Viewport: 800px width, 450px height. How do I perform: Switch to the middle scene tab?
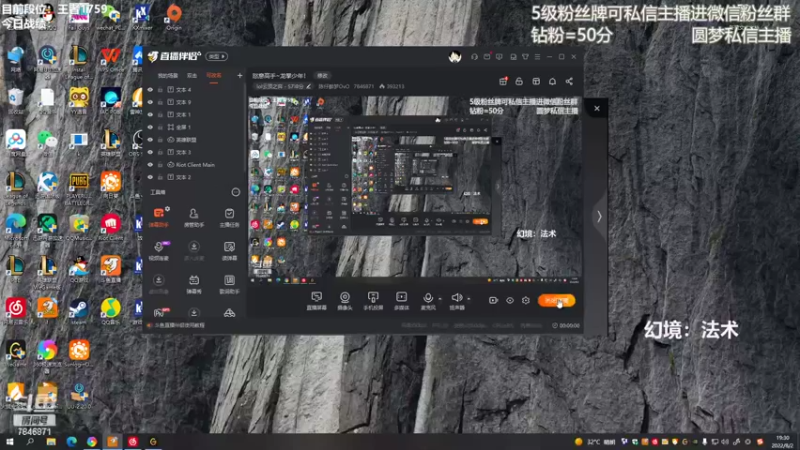pos(192,76)
